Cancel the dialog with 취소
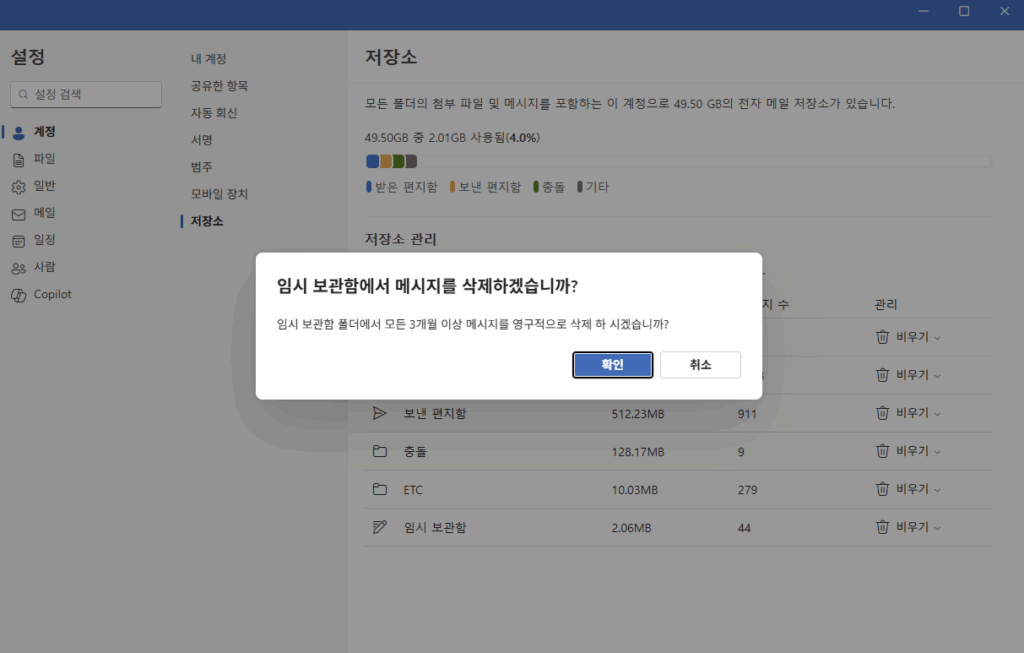Image resolution: width=1024 pixels, height=653 pixels. 700,364
